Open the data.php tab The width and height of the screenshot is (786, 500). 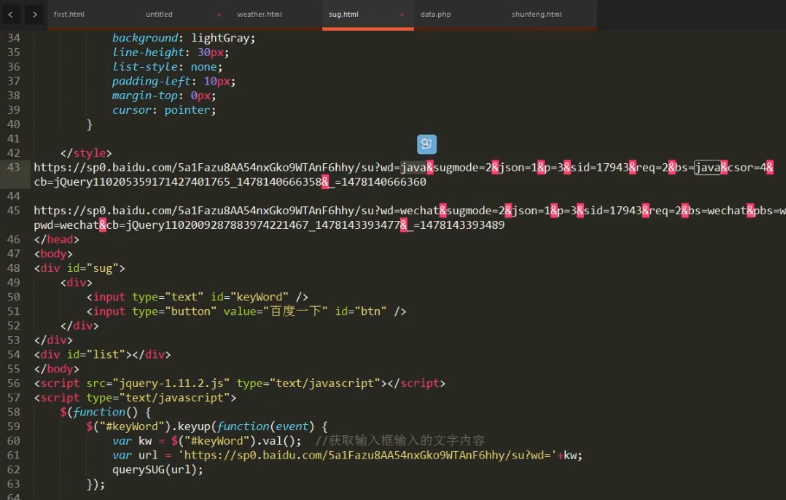click(436, 15)
